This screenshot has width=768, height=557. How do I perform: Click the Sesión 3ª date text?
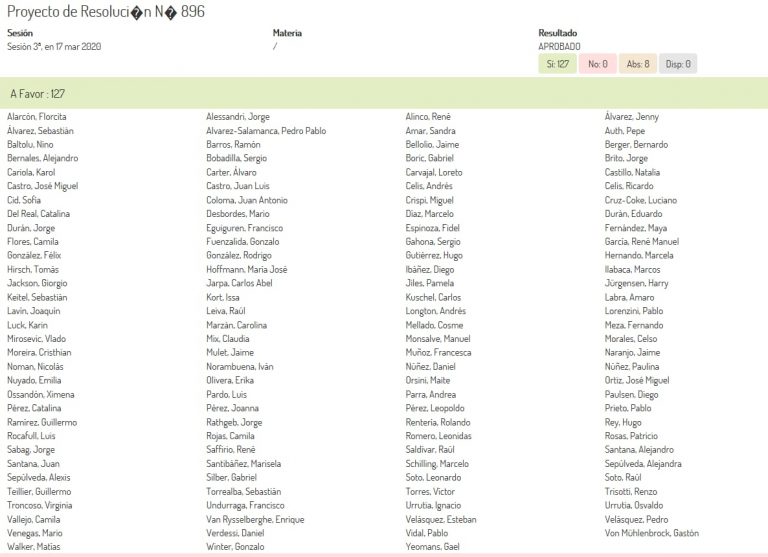pyautogui.click(x=54, y=46)
